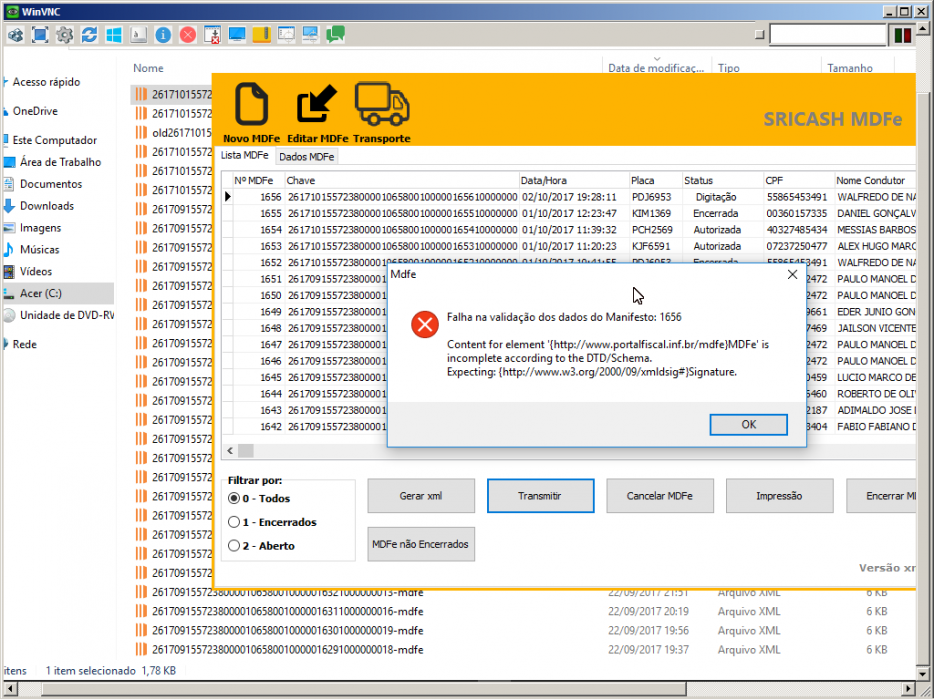This screenshot has height=700, width=934.
Task: Click the Área de Trabalho desktop icon
Action: 9,162
